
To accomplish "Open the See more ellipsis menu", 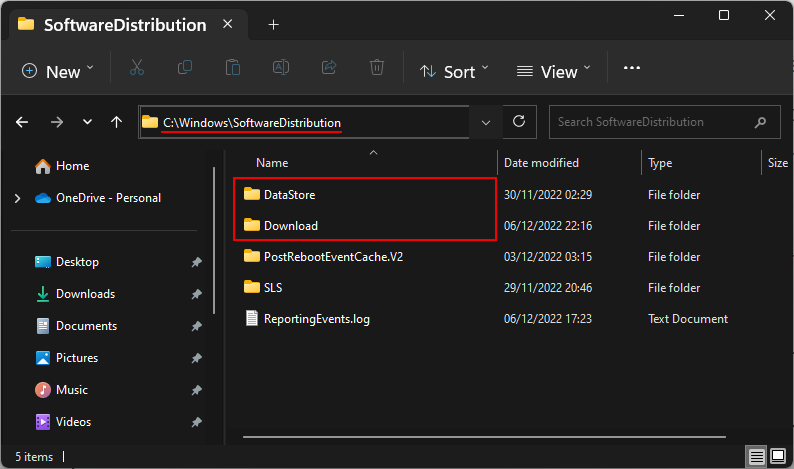I will tap(631, 67).
